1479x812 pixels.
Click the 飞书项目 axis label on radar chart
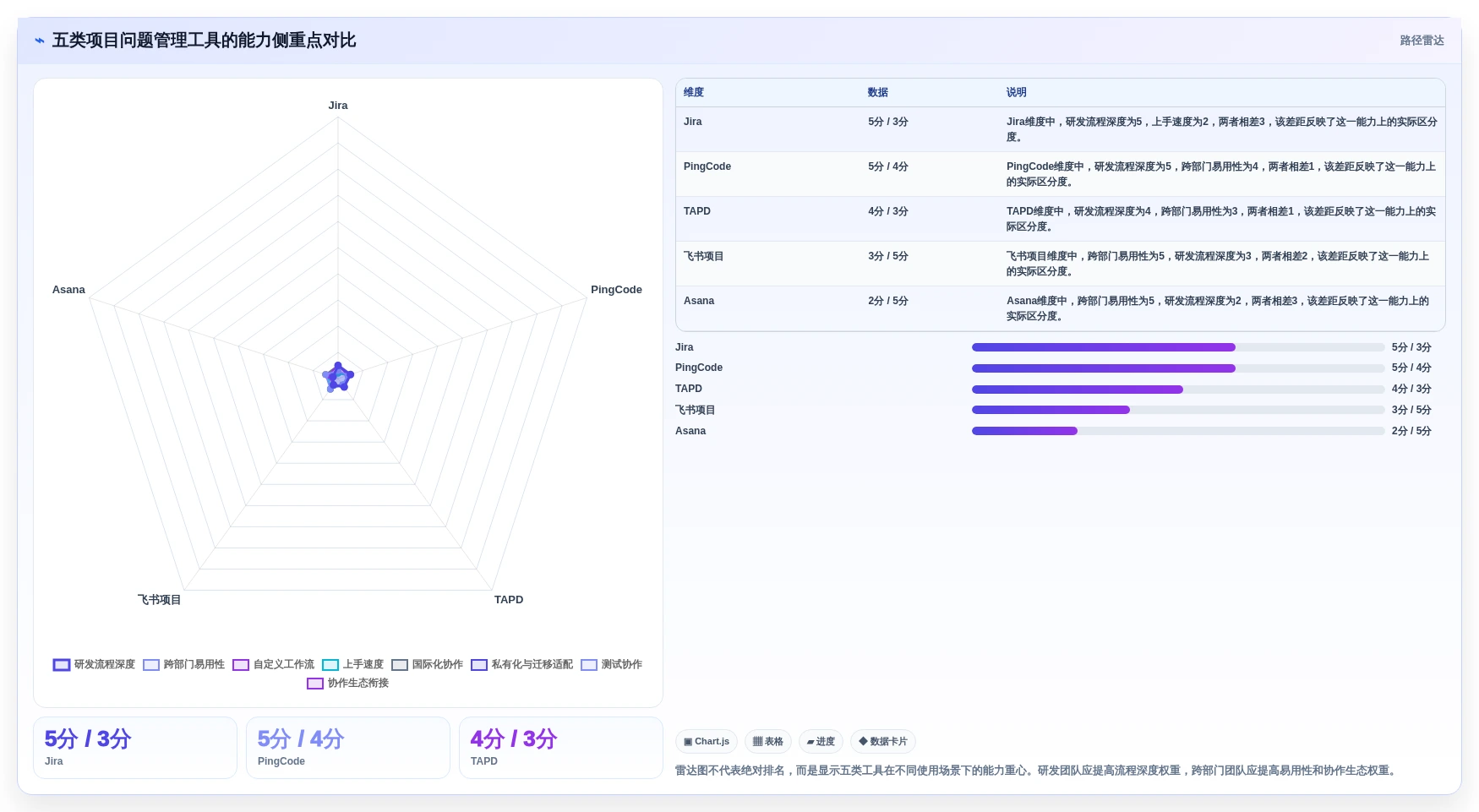(160, 600)
